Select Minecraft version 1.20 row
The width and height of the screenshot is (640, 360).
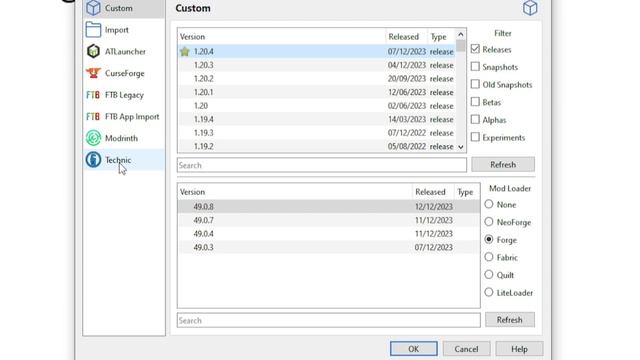pyautogui.click(x=317, y=106)
